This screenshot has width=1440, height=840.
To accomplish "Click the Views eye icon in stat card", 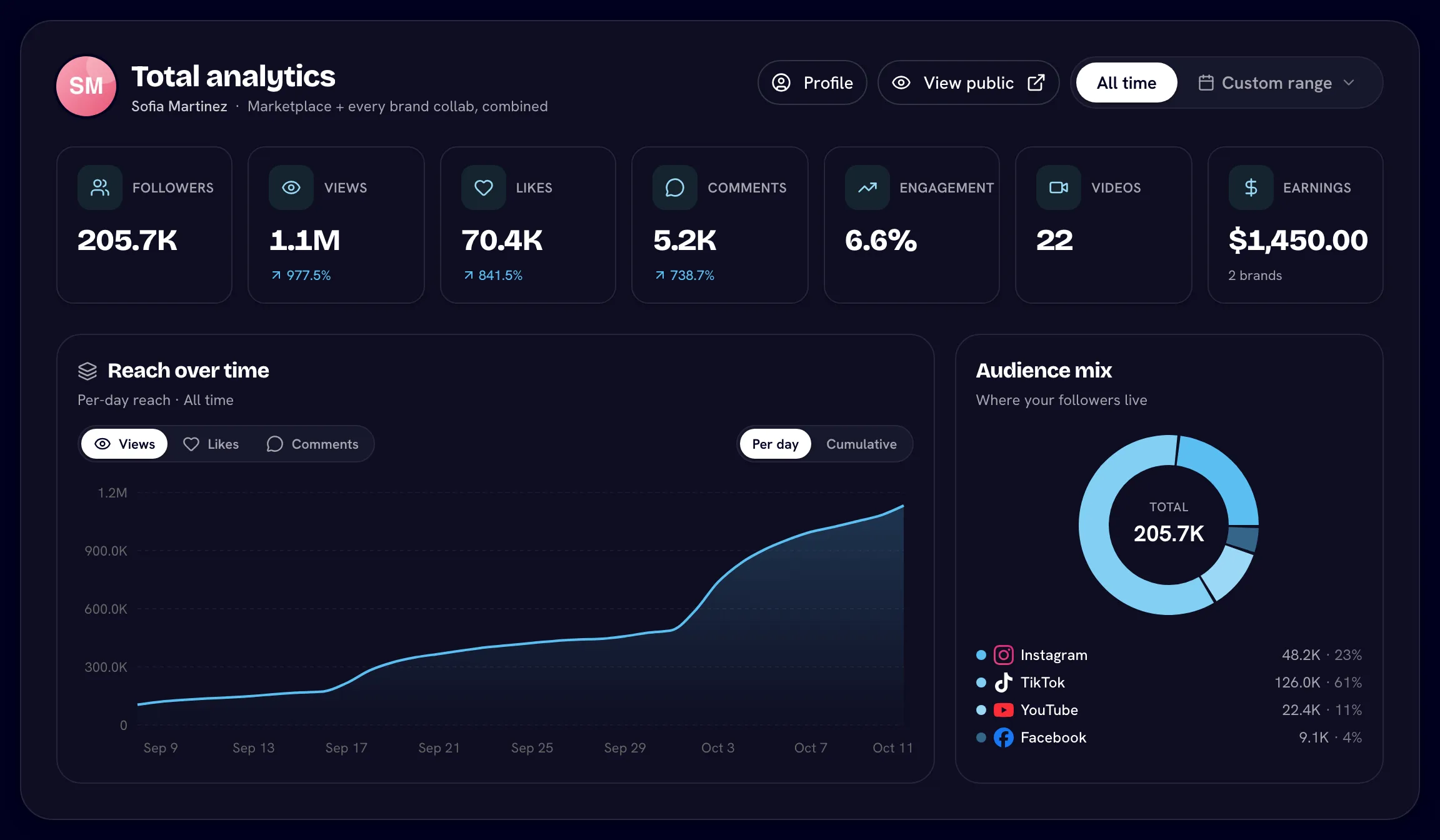I will click(291, 187).
